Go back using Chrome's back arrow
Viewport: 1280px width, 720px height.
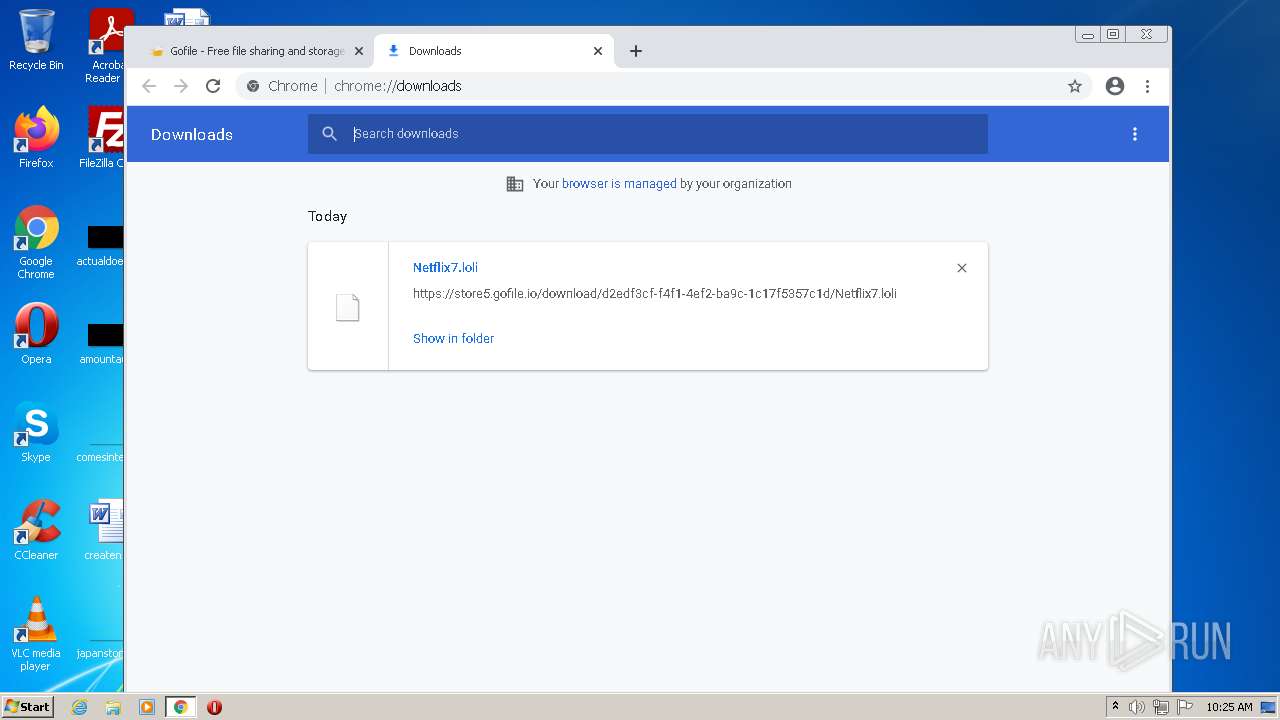pyautogui.click(x=149, y=86)
